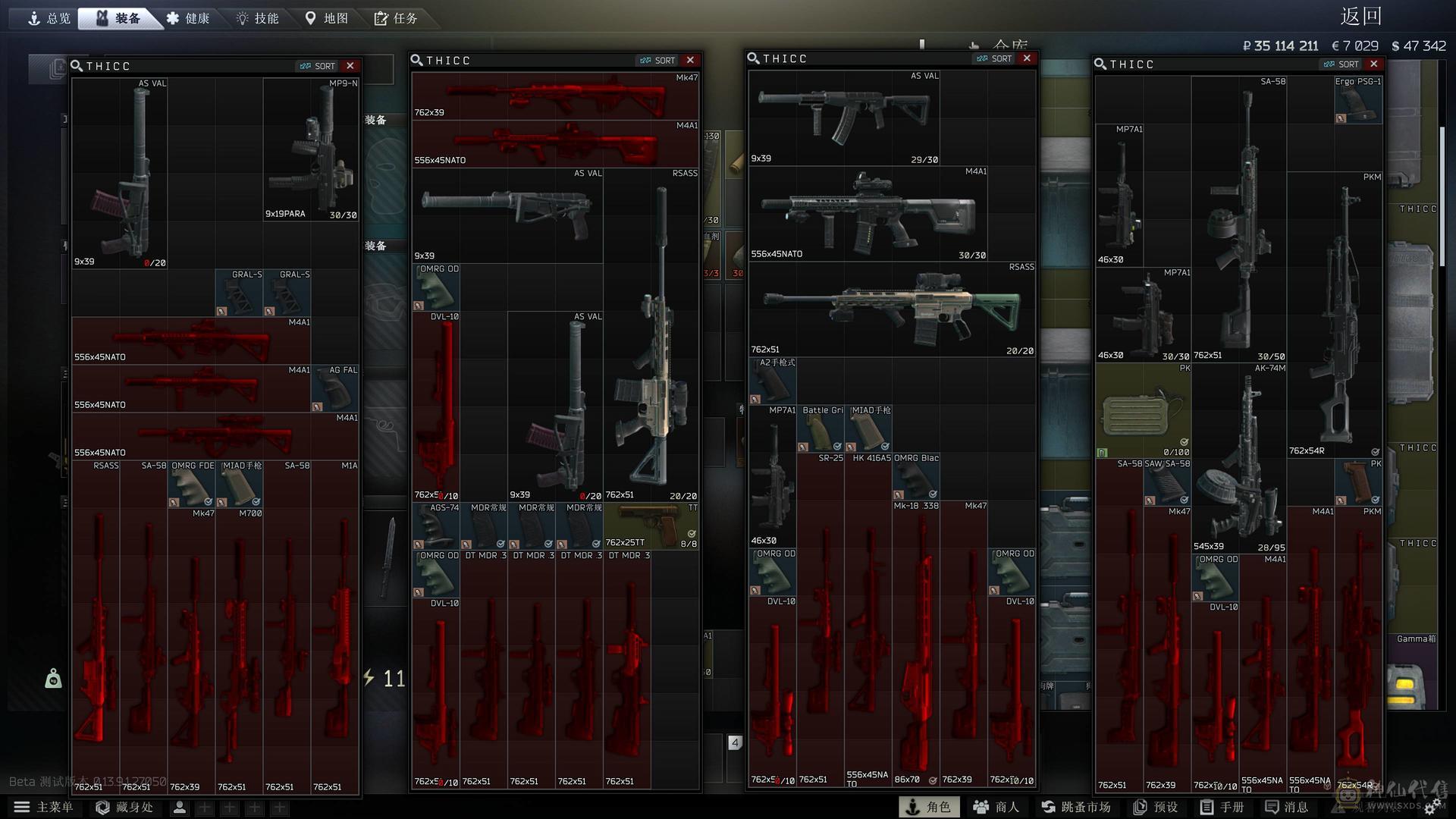Open the 技能 skills tab

tap(258, 18)
